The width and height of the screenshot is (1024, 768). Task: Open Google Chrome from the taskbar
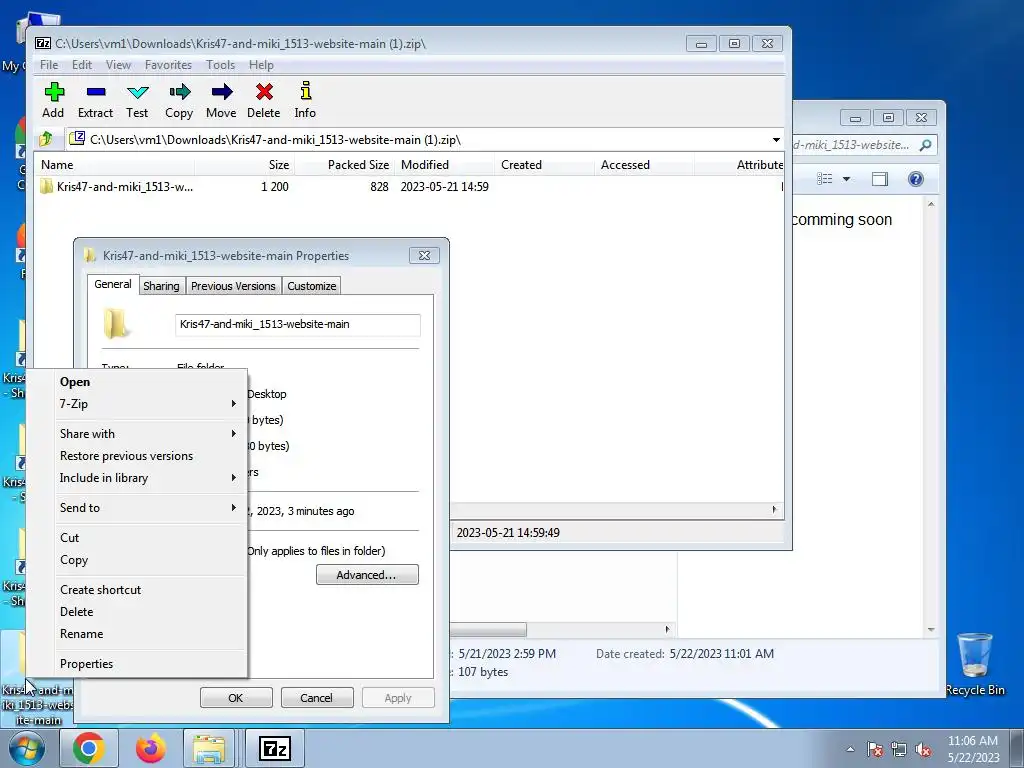[x=89, y=748]
